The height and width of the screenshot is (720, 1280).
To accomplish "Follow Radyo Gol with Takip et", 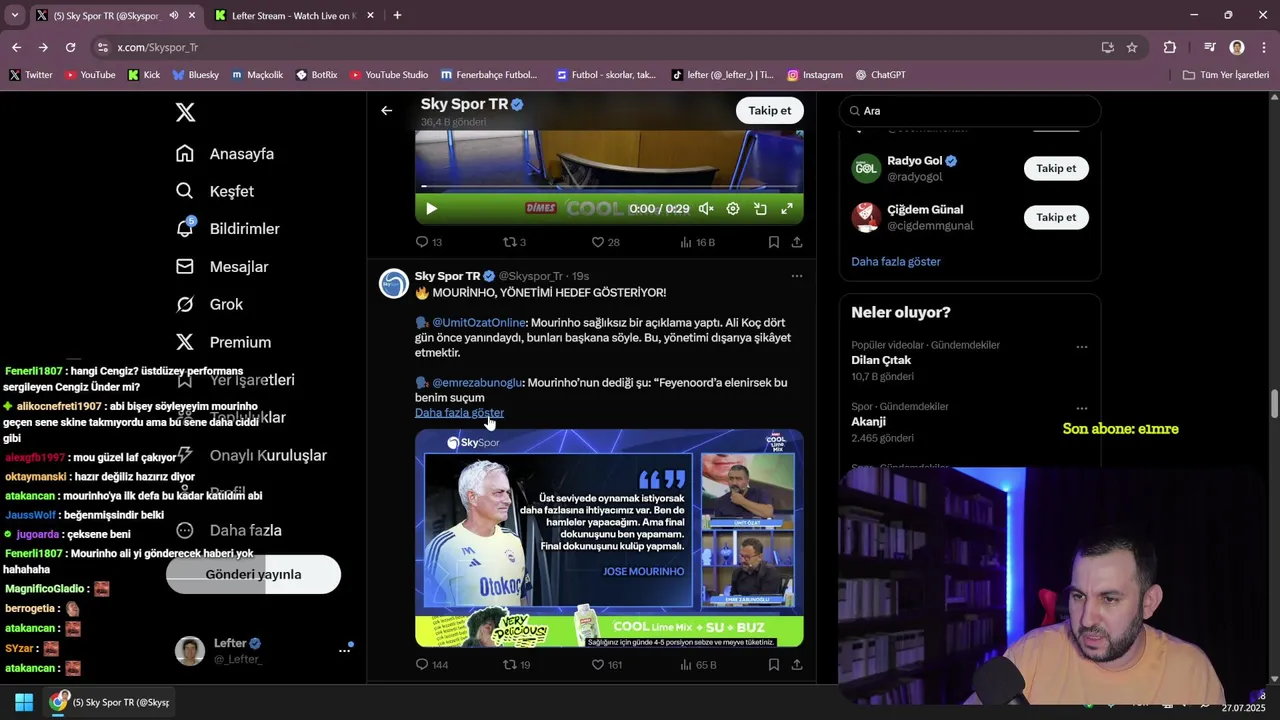I will tap(1056, 168).
